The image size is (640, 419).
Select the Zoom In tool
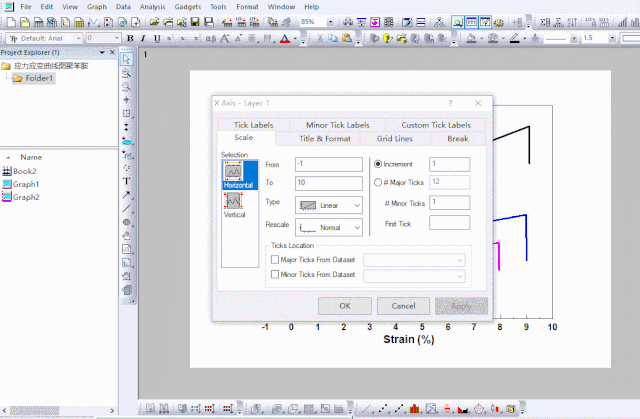point(127,73)
